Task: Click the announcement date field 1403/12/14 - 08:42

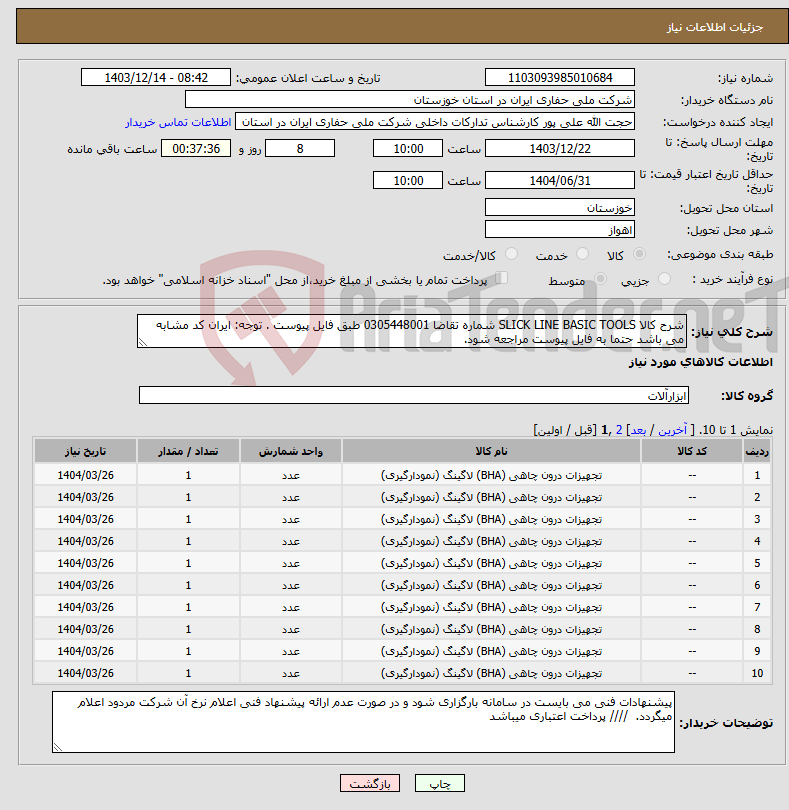Action: pyautogui.click(x=156, y=77)
